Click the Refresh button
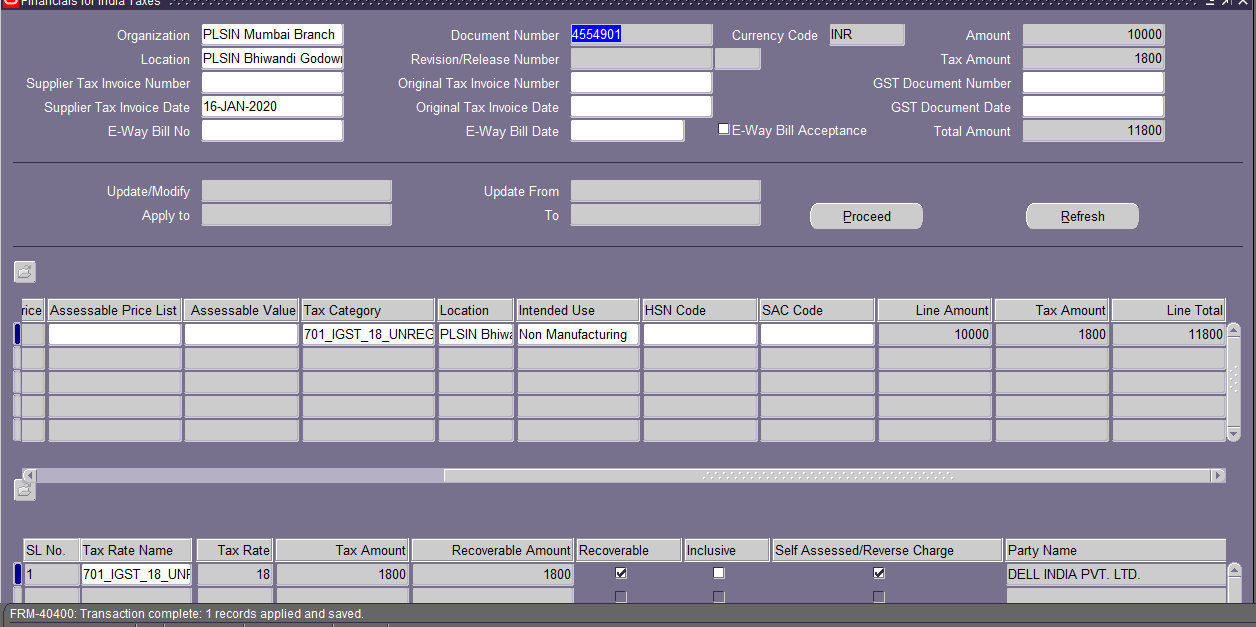The image size is (1256, 627). coord(1082,215)
